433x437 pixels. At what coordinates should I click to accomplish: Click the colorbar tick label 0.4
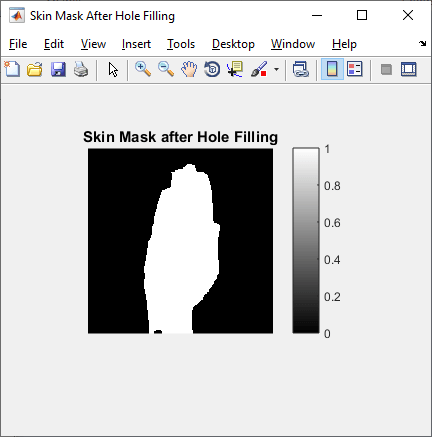pos(332,260)
